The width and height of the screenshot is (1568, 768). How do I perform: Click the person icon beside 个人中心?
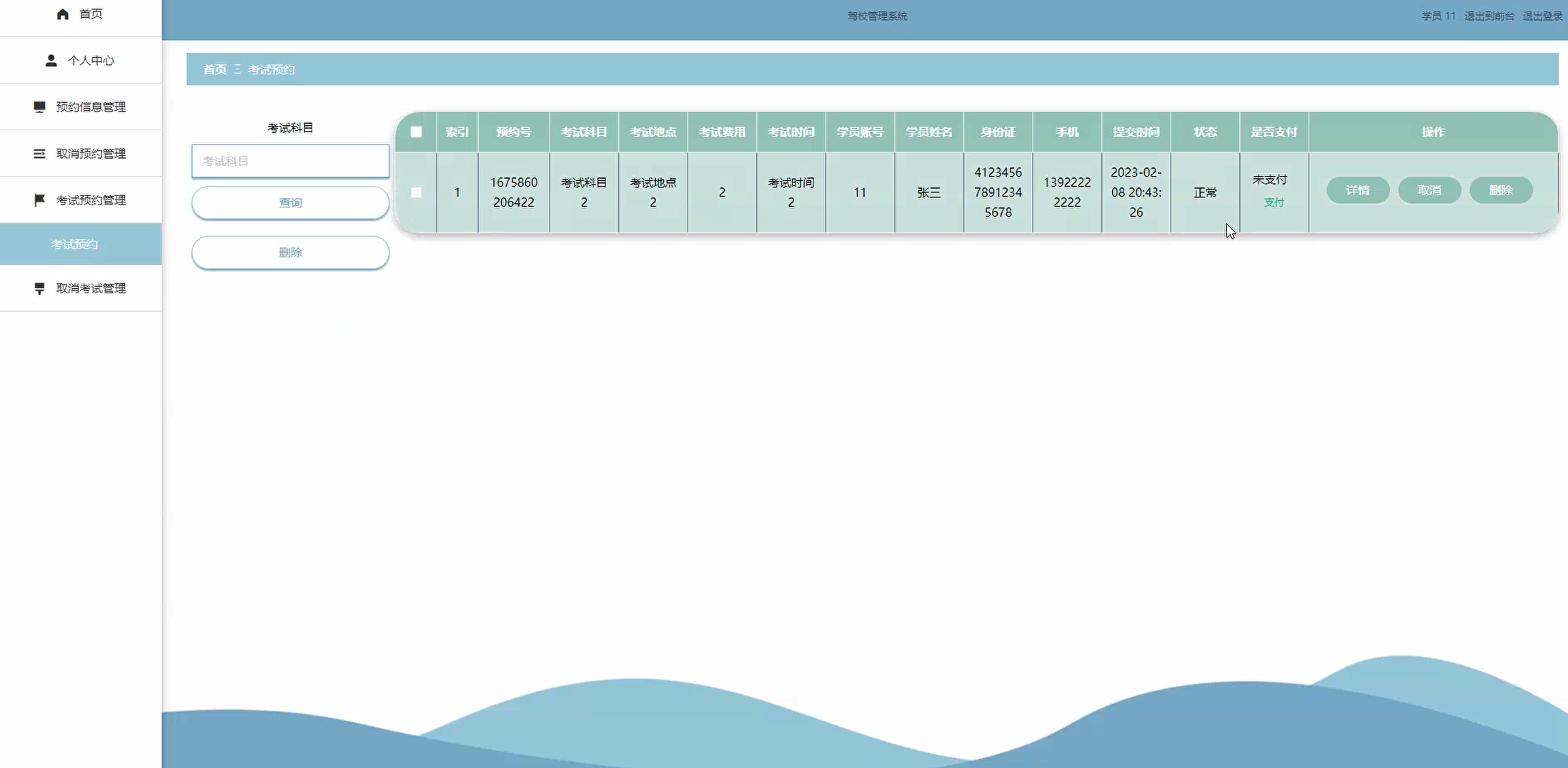[x=51, y=61]
